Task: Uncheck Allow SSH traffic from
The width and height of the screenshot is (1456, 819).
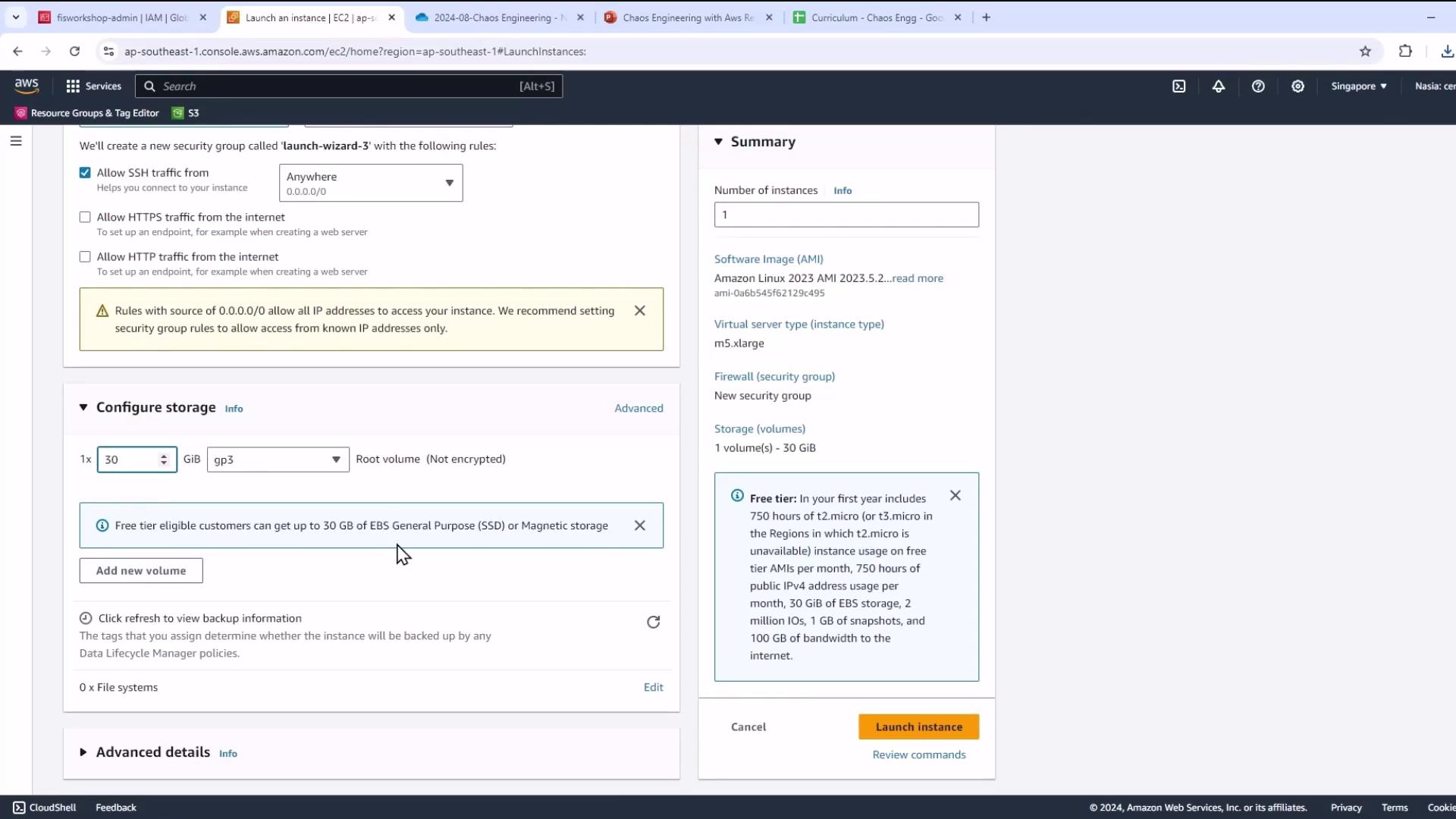Action: 85,173
